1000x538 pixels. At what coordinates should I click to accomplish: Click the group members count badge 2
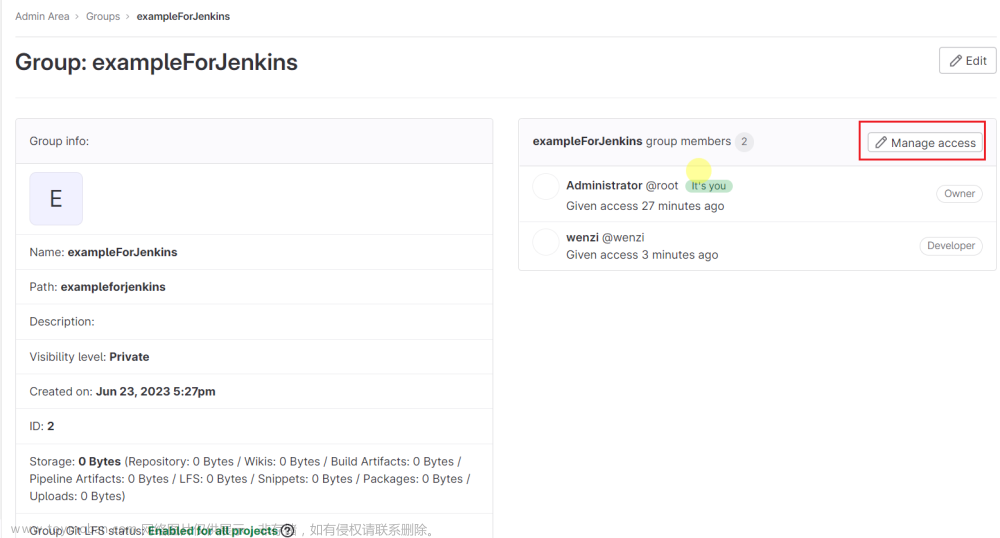coord(744,142)
